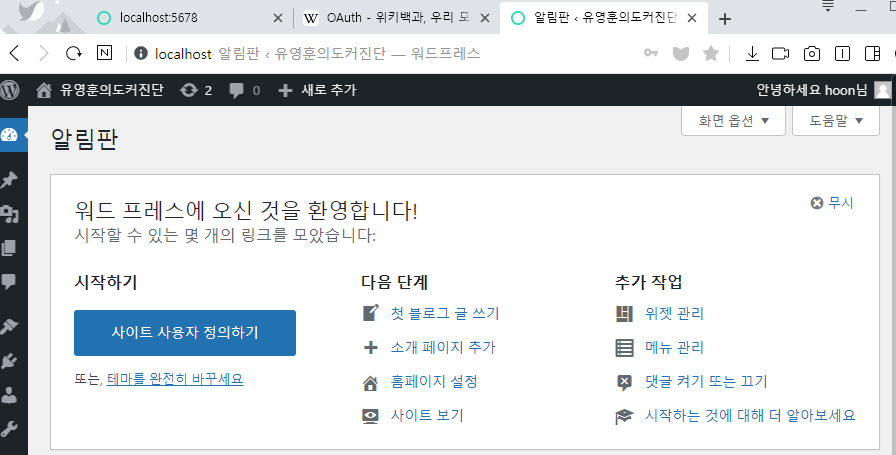This screenshot has width=896, height=455.
Task: Expand the 도움말 dropdown
Action: coord(835,121)
